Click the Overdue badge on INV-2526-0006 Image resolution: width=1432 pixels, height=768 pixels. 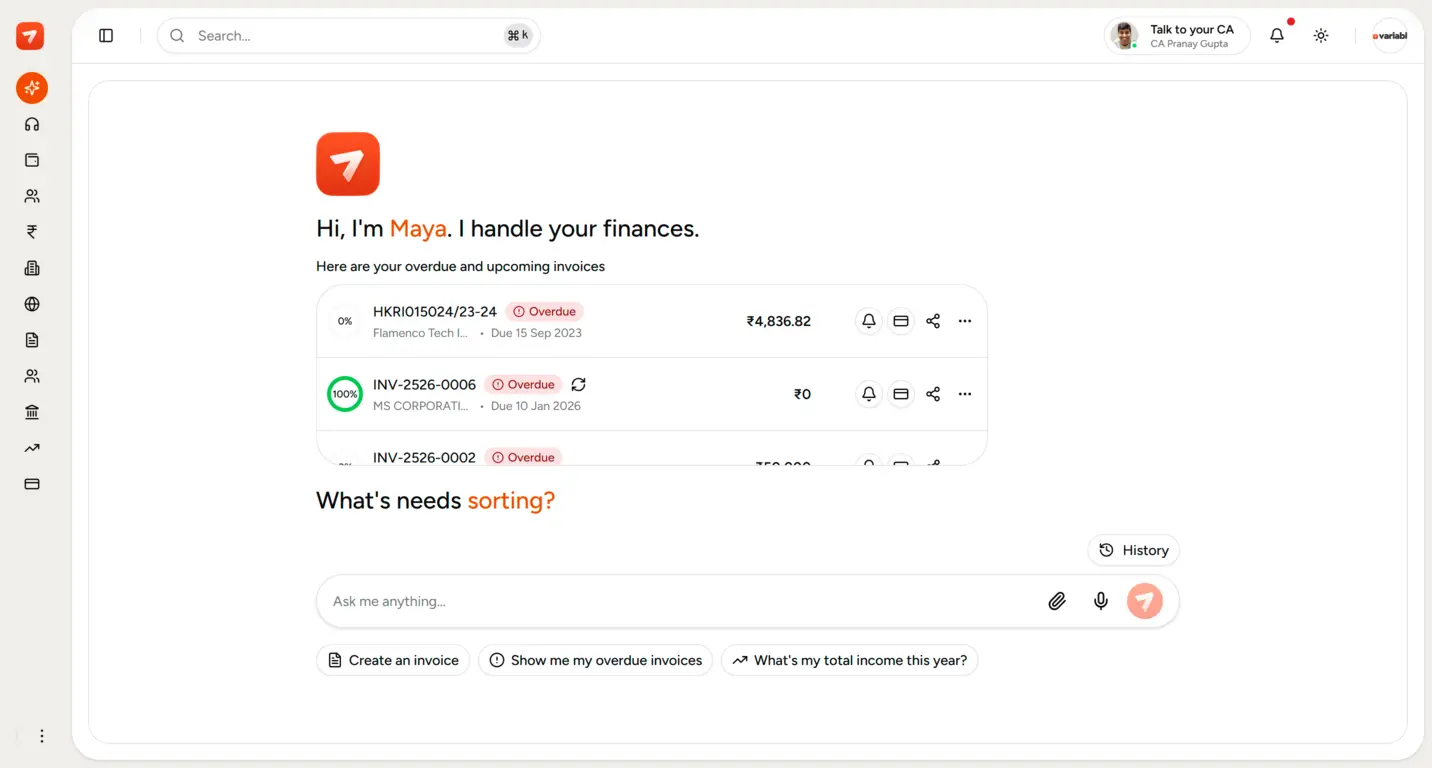524,384
